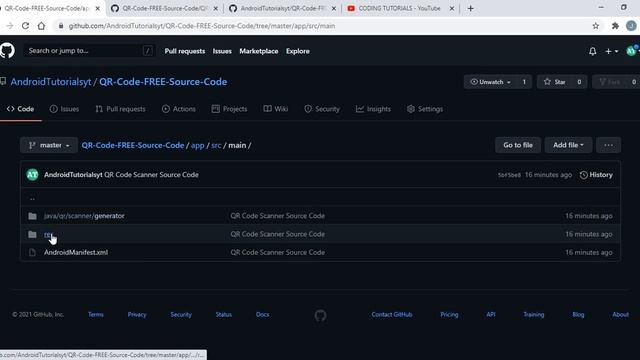Open Marketplace in top navigation
Image resolution: width=640 pixels, height=360 pixels.
(x=258, y=51)
